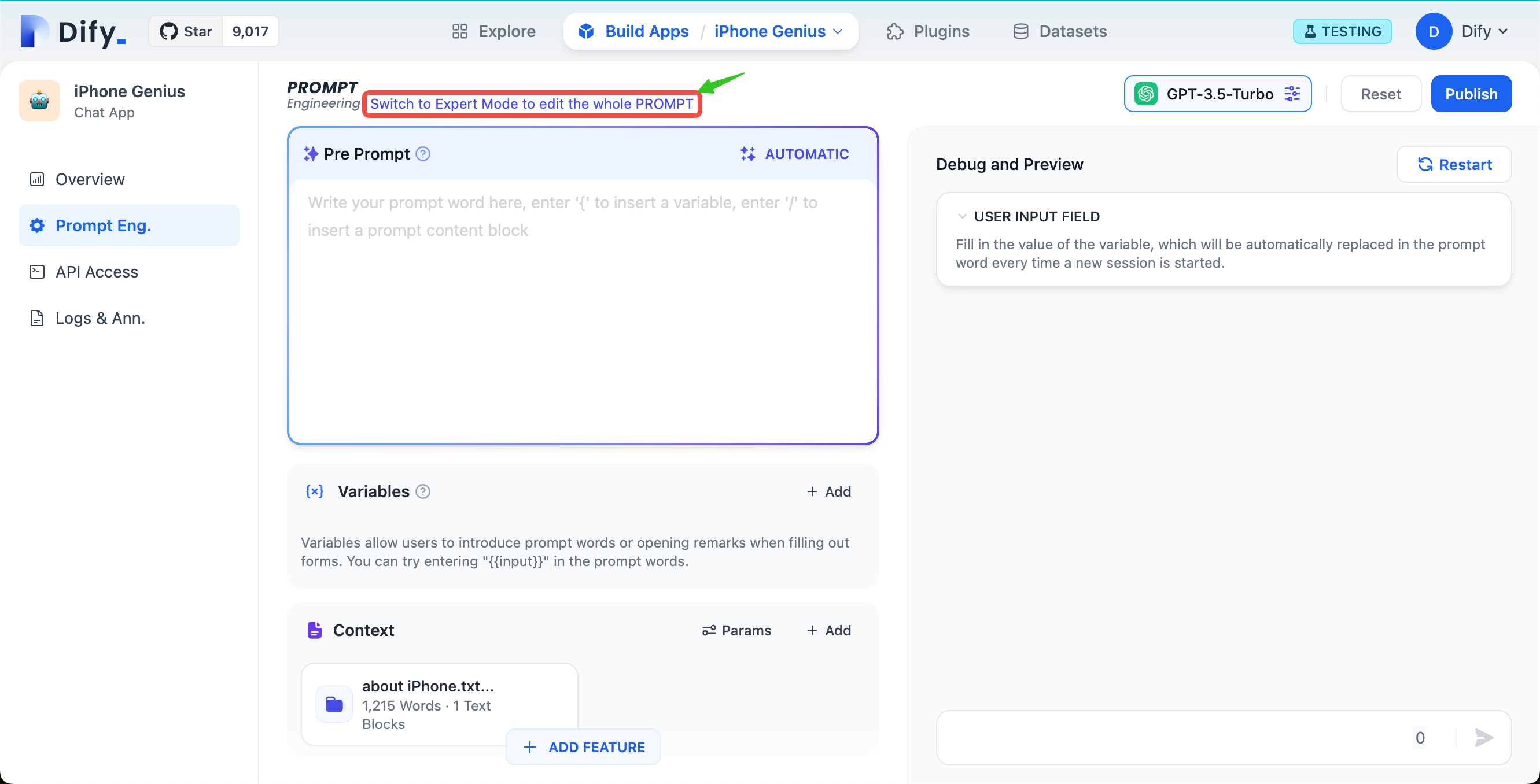Go to the Datasets tab

pyautogui.click(x=1060, y=31)
